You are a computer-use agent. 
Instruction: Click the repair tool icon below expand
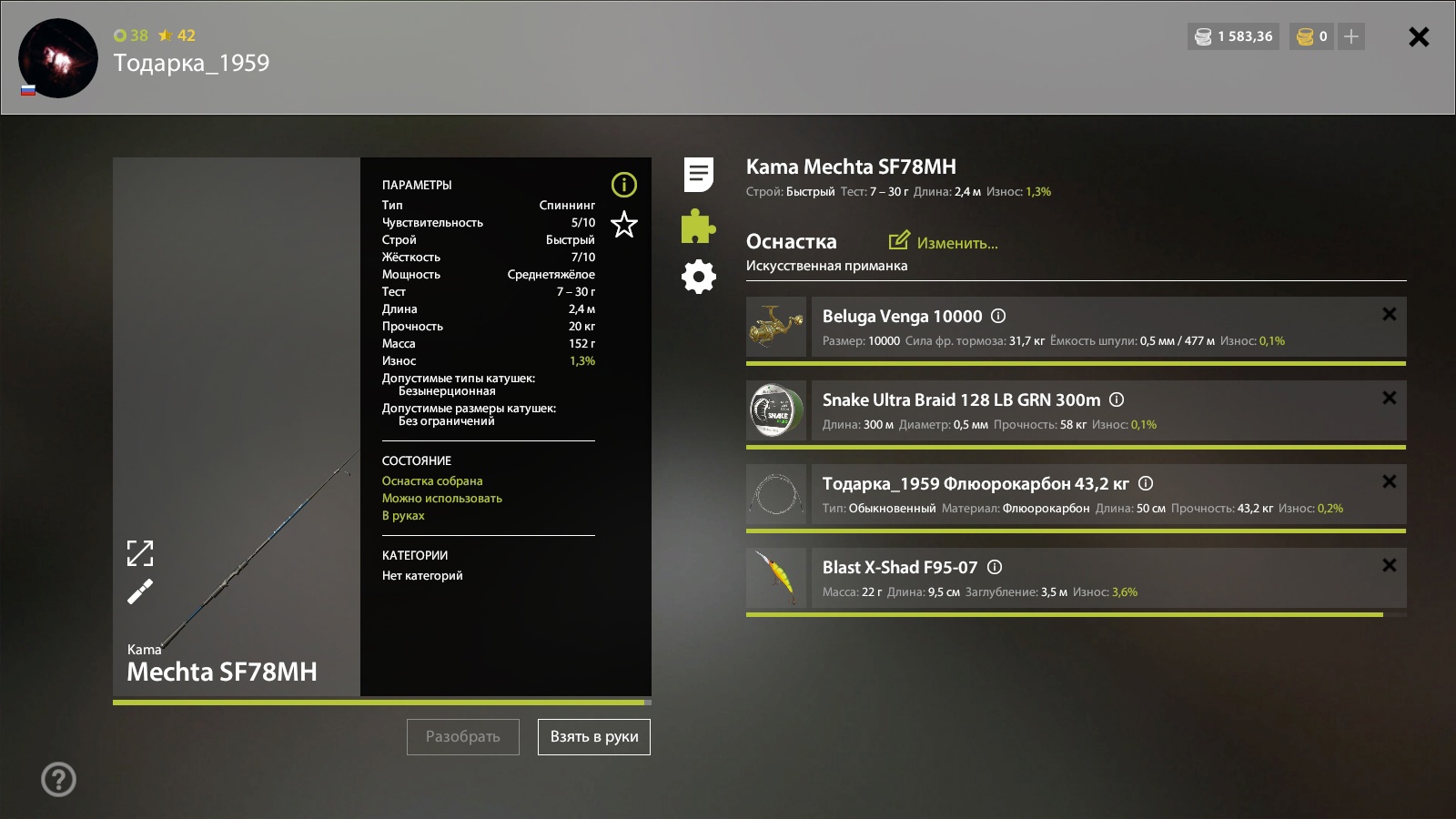pos(140,592)
